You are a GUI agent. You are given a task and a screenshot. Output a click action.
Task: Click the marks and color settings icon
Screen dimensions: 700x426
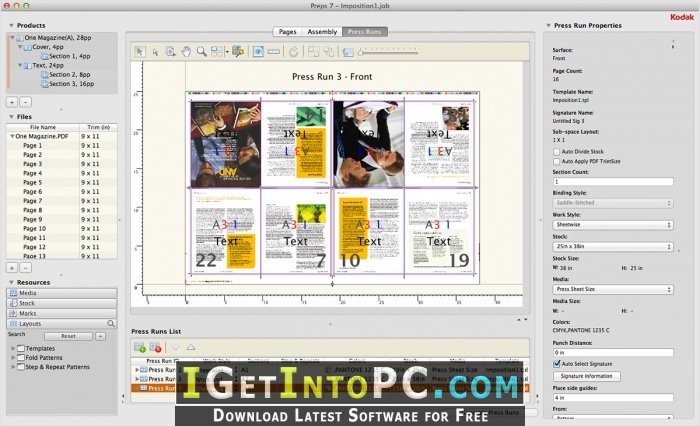click(x=238, y=52)
